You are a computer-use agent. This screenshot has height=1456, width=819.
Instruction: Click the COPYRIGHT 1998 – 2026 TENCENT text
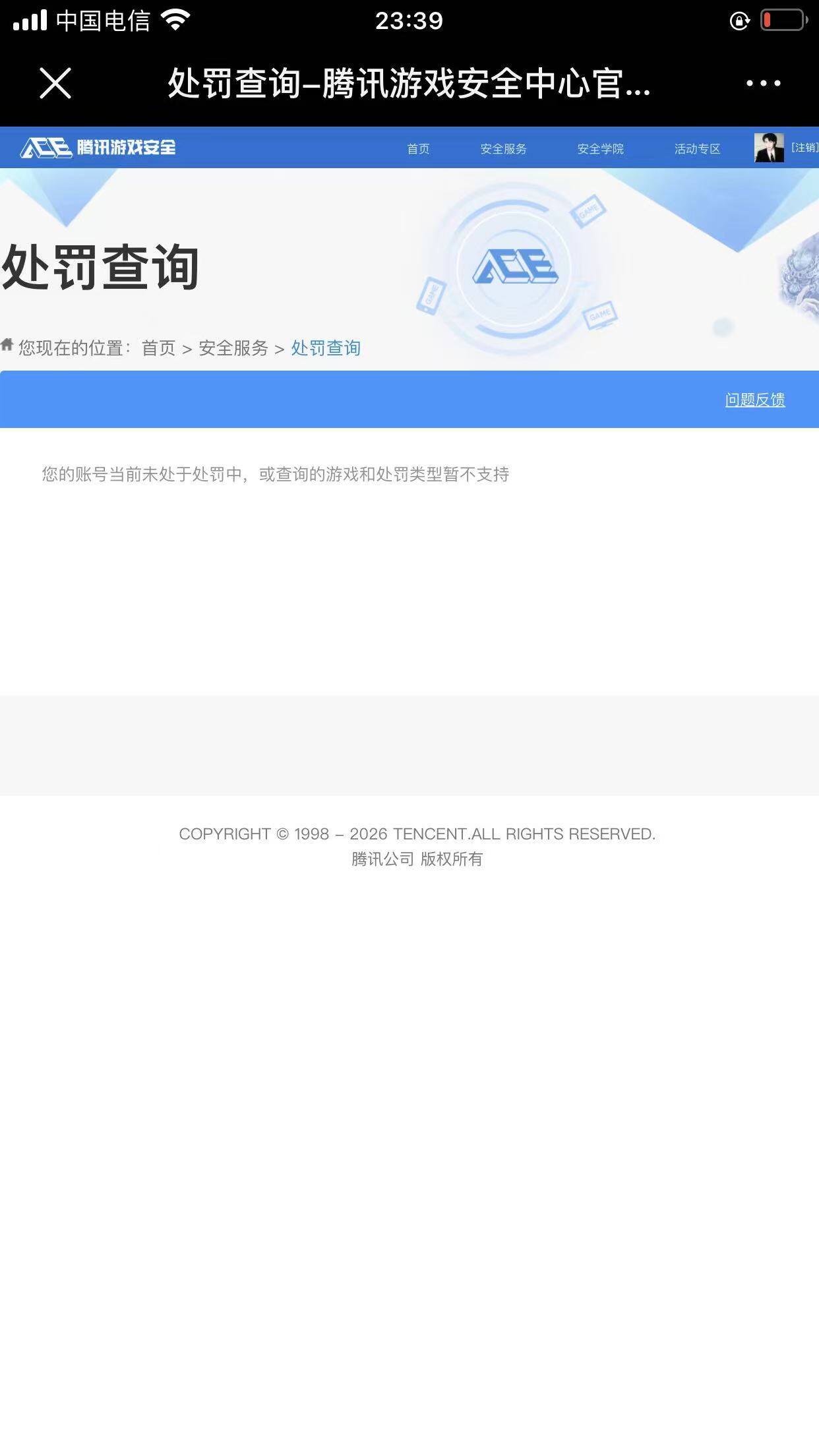click(417, 834)
